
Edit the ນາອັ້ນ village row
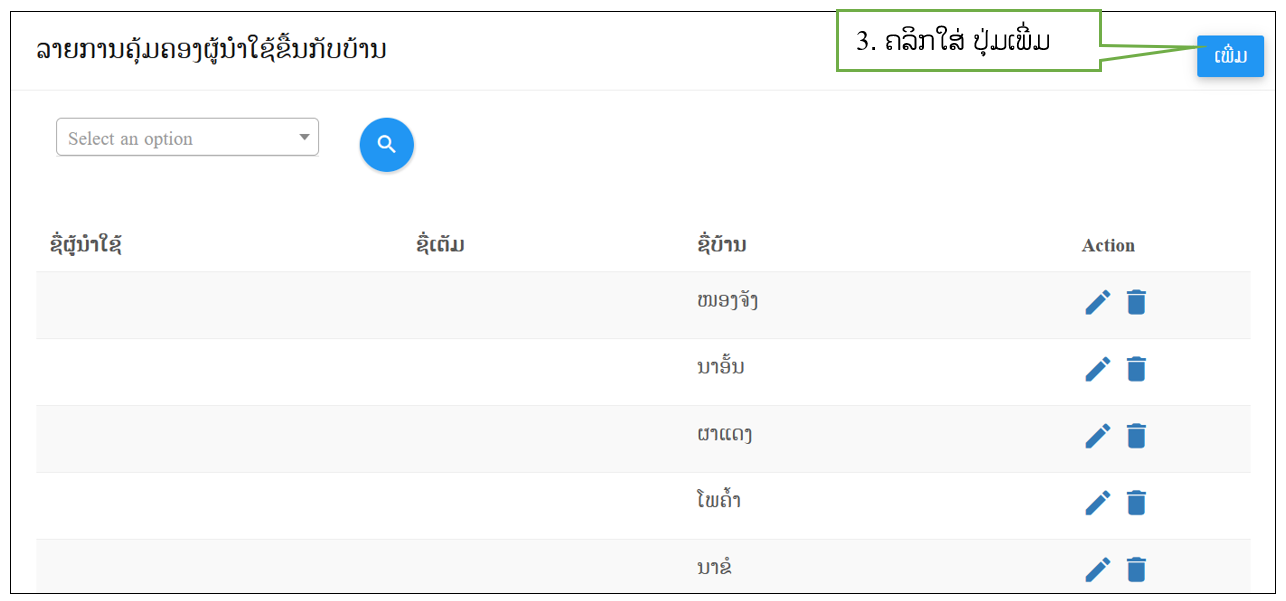(1098, 369)
